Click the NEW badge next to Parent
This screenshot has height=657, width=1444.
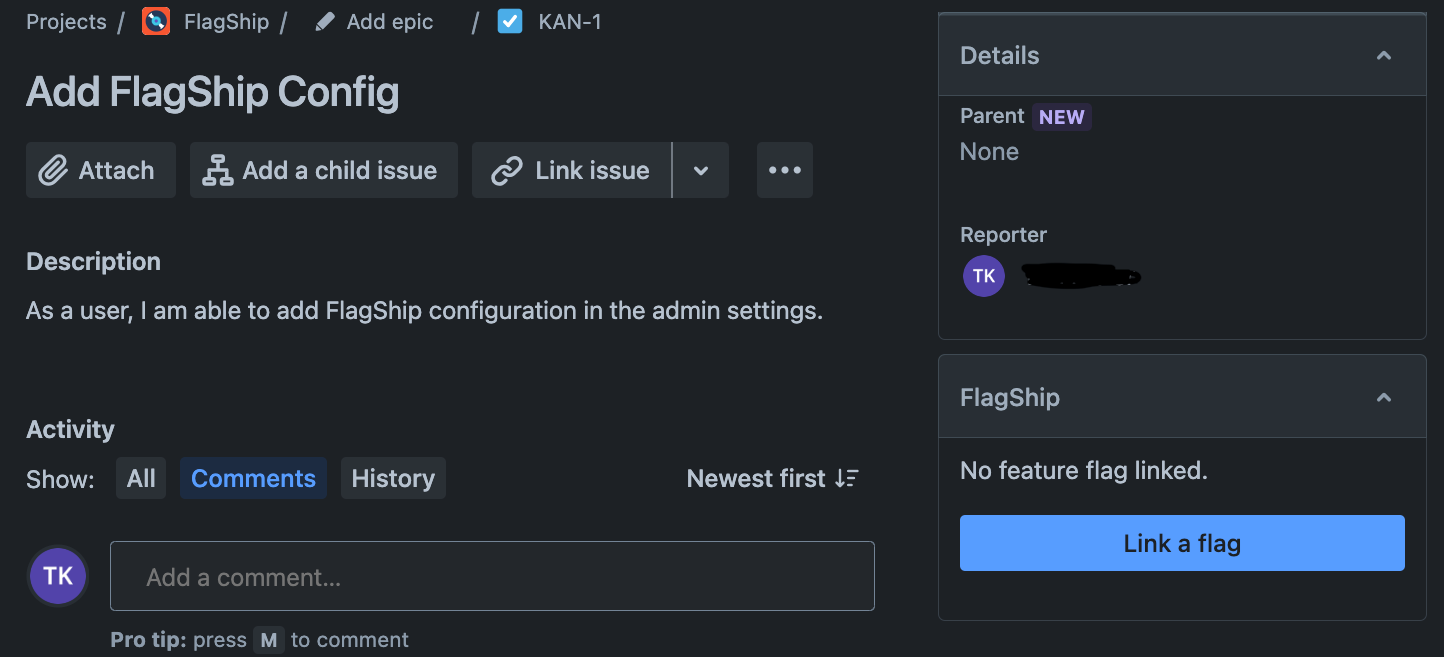[1061, 117]
